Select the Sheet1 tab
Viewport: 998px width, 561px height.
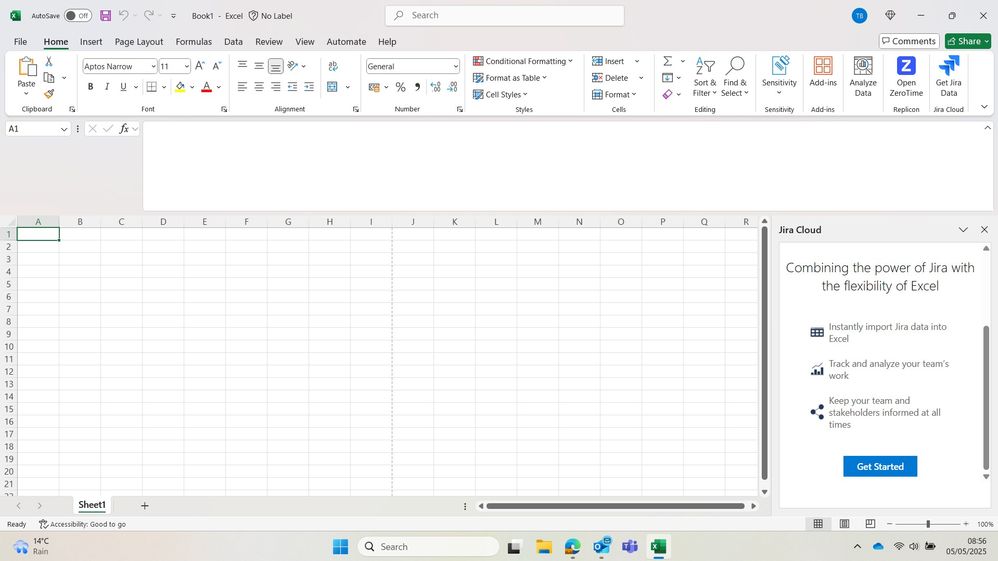pos(92,505)
